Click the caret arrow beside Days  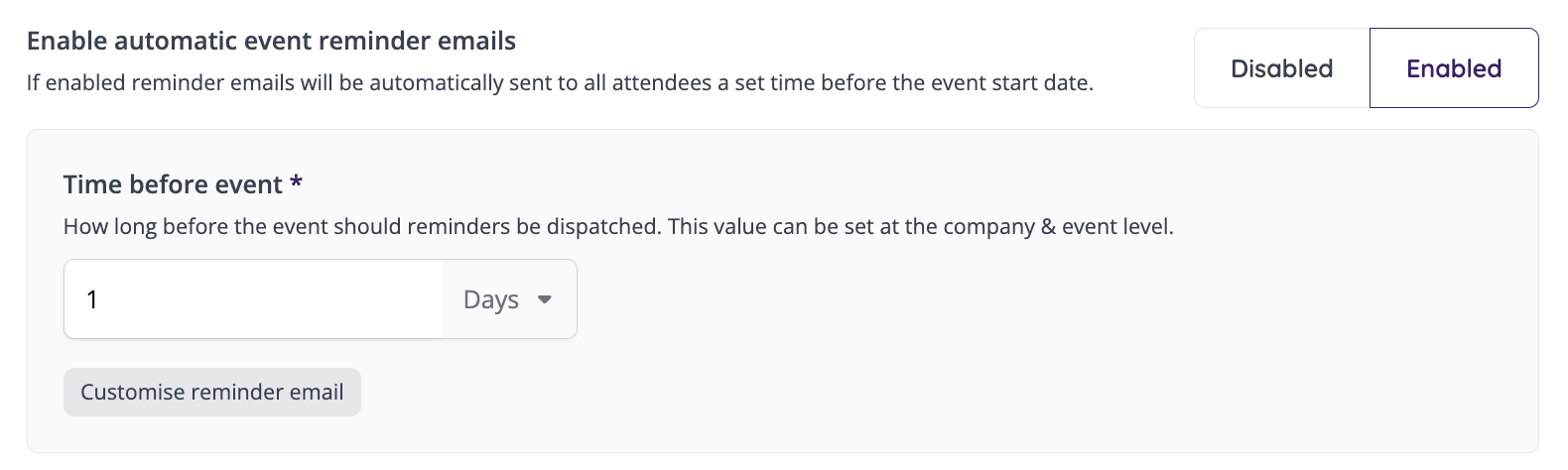[544, 299]
